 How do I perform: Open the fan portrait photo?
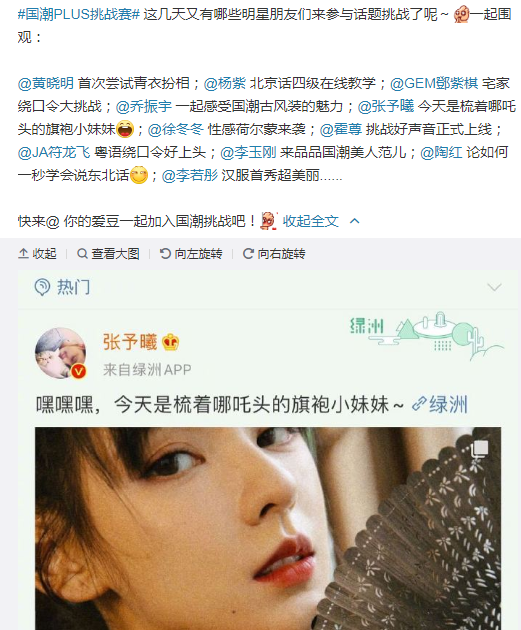[x=268, y=528]
